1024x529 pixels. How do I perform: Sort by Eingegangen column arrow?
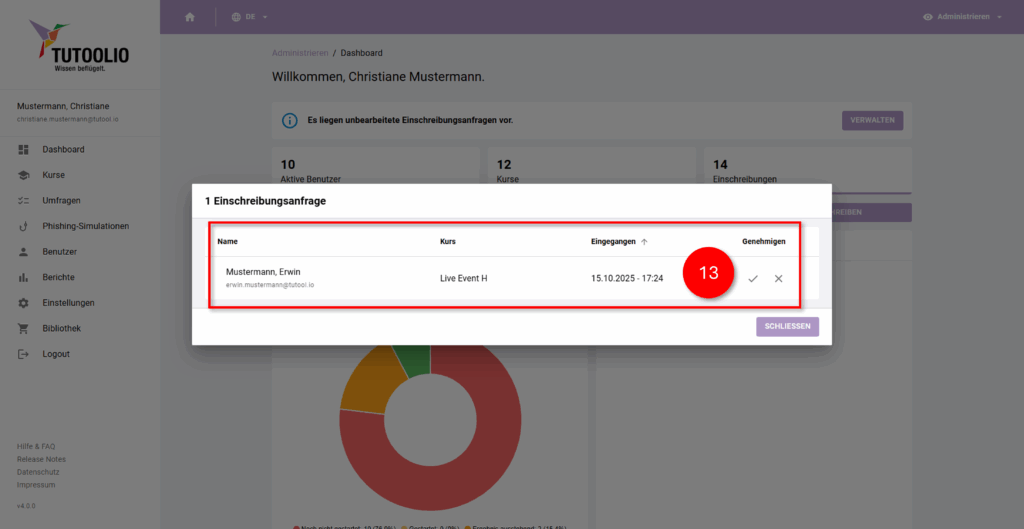pos(644,242)
